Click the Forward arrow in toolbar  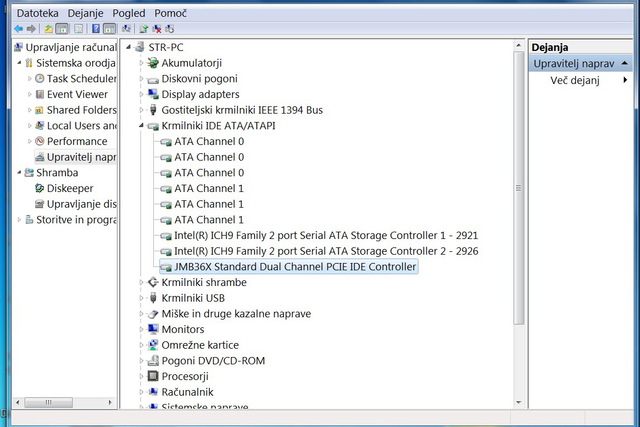click(31, 28)
